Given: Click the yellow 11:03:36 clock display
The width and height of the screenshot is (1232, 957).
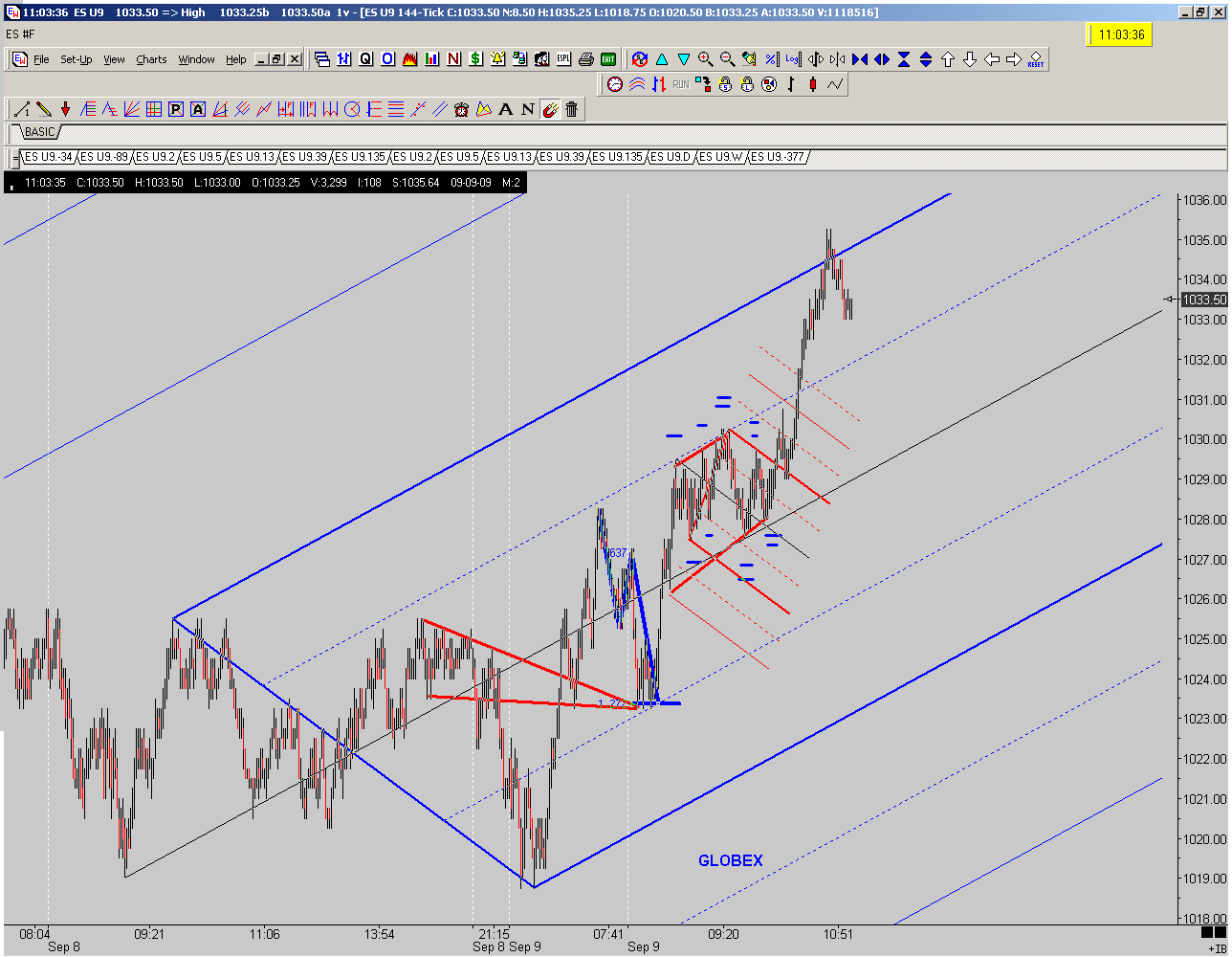Looking at the screenshot, I should (1121, 34).
